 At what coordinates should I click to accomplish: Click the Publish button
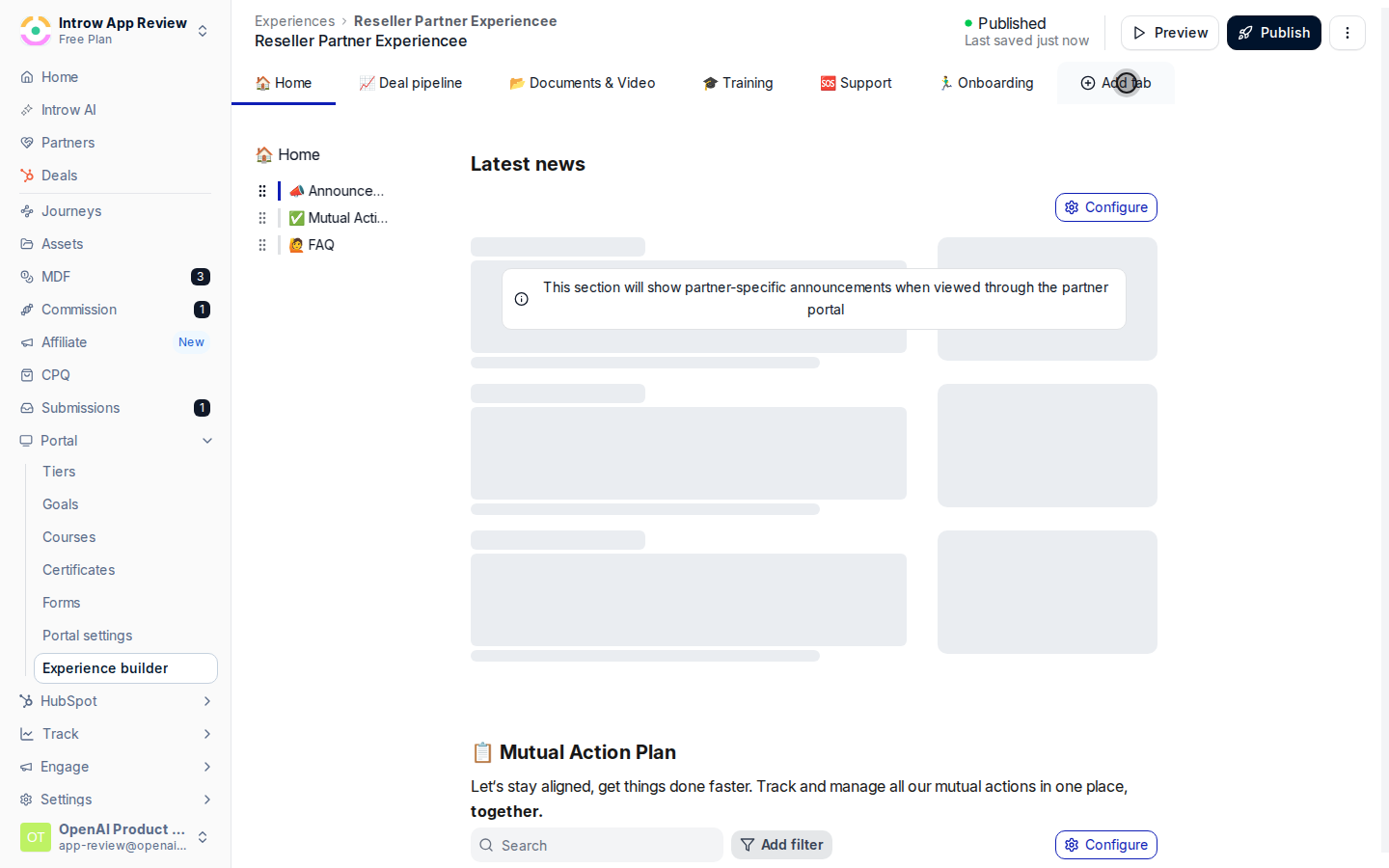tap(1274, 33)
